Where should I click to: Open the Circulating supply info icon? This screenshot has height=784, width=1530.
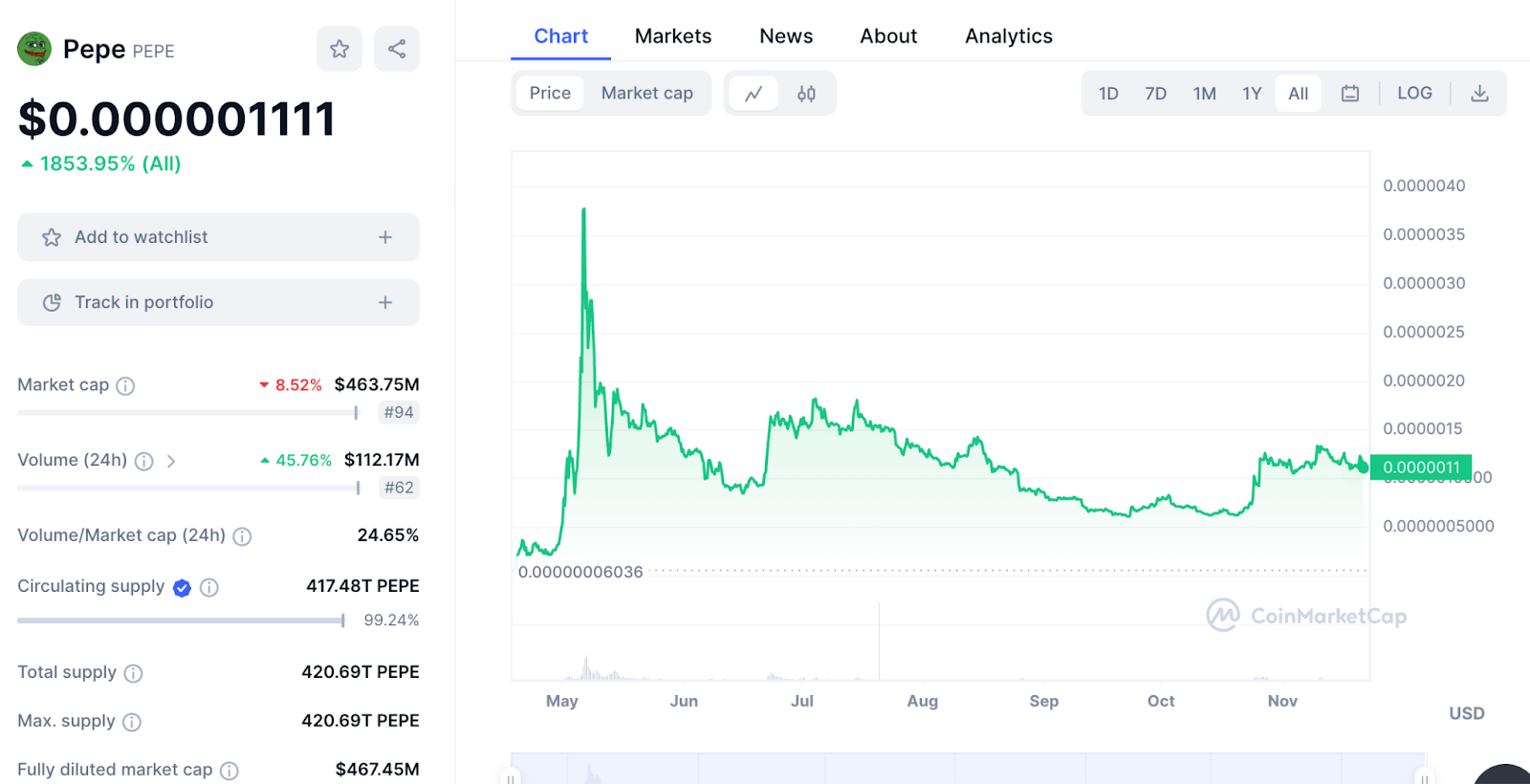(x=209, y=587)
